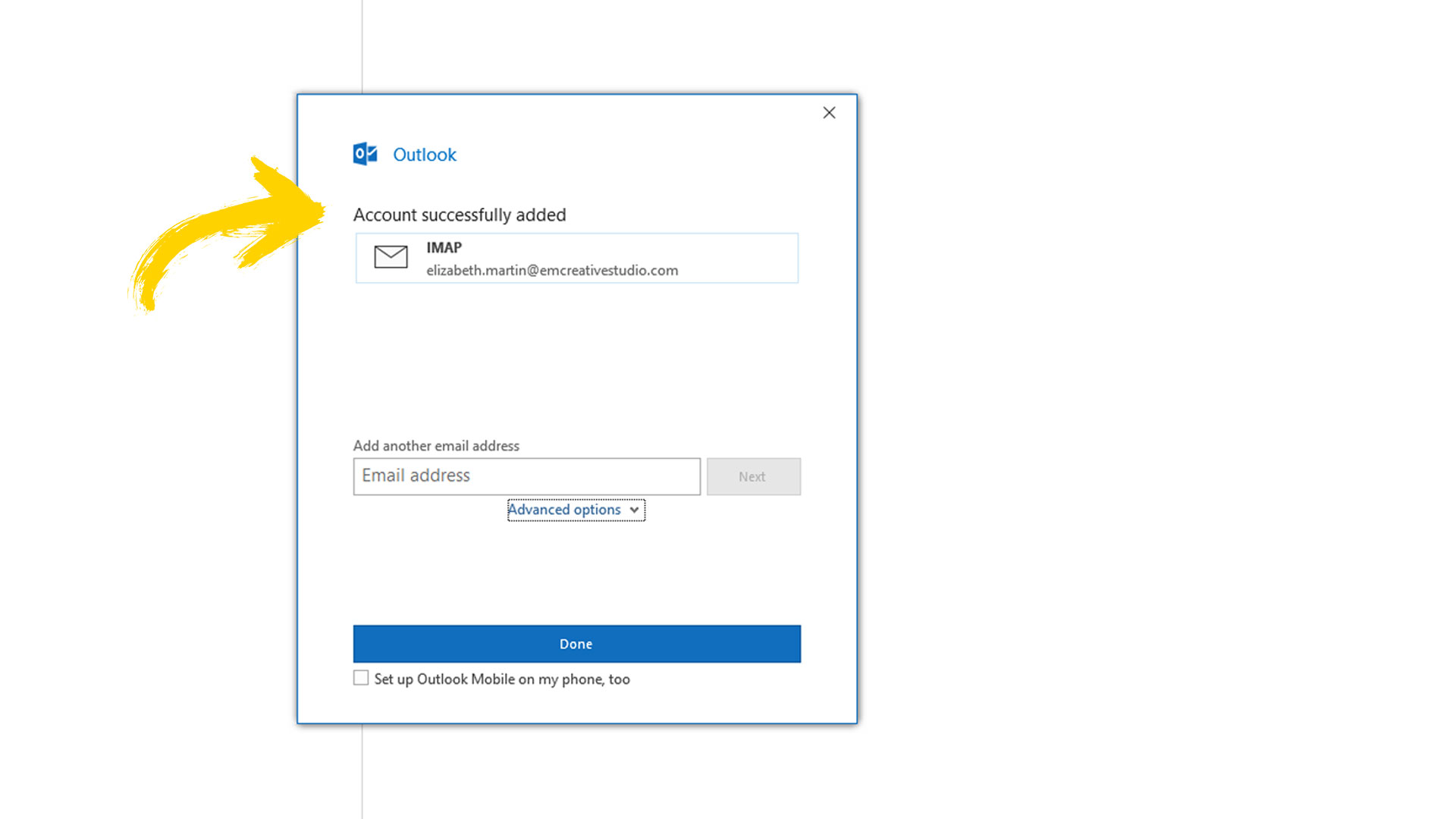Close the Outlook account dialog
The width and height of the screenshot is (1456, 819).
pos(829,113)
